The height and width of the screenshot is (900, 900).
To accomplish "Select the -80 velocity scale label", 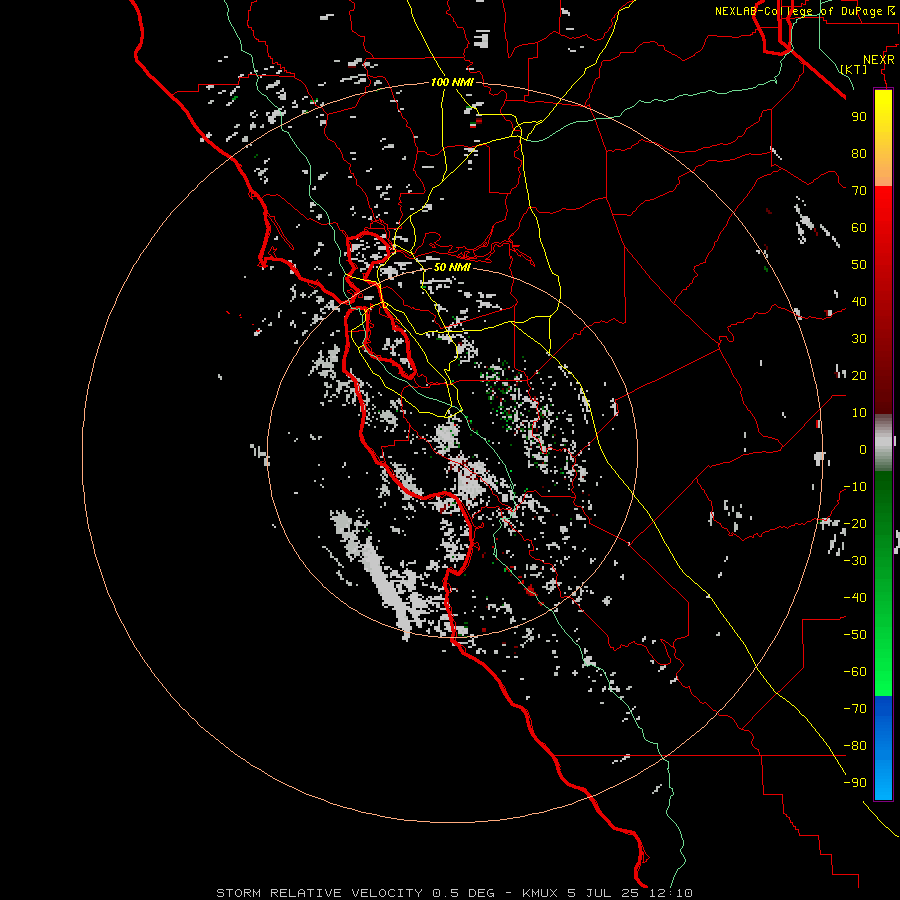I will click(855, 746).
